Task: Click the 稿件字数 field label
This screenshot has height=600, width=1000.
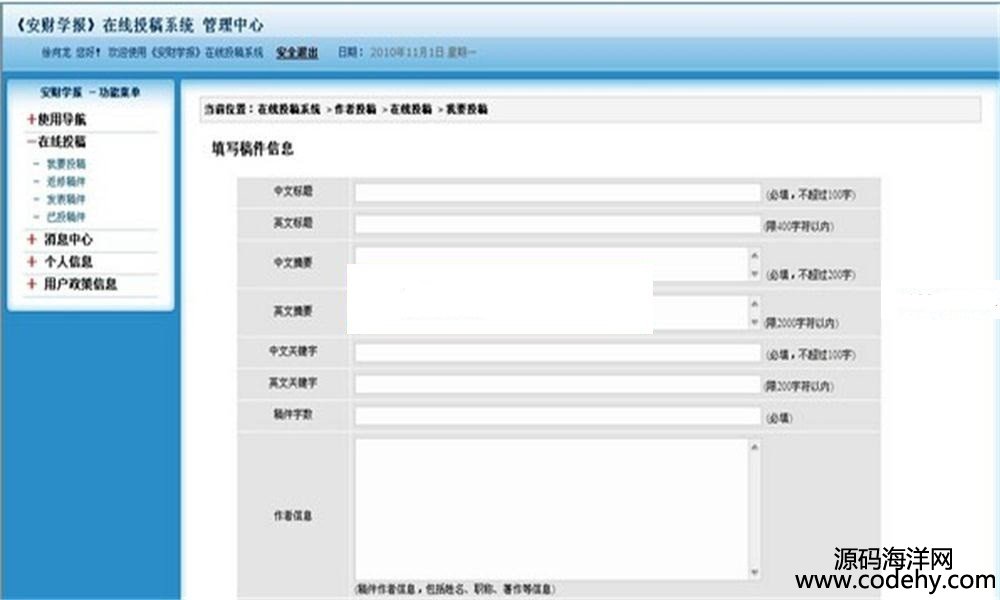Action: (293, 414)
